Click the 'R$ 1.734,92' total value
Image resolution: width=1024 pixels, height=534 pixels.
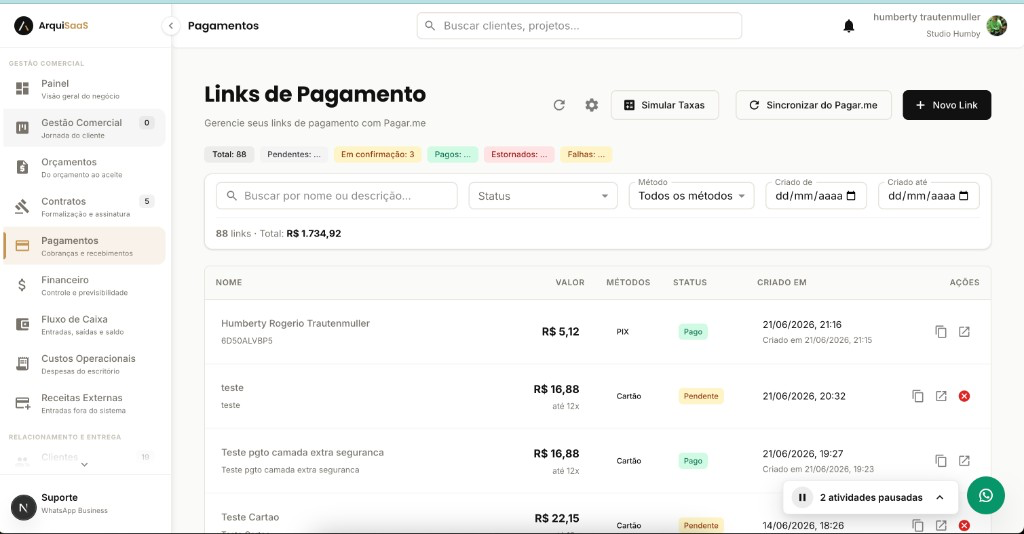pos(313,234)
